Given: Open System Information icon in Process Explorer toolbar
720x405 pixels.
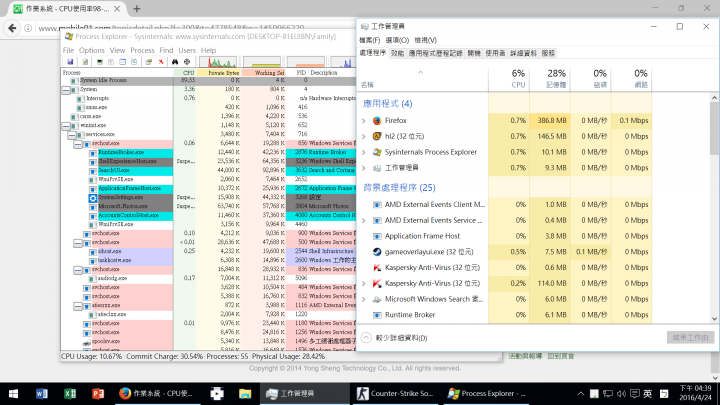Looking at the screenshot, I should coord(100,62).
